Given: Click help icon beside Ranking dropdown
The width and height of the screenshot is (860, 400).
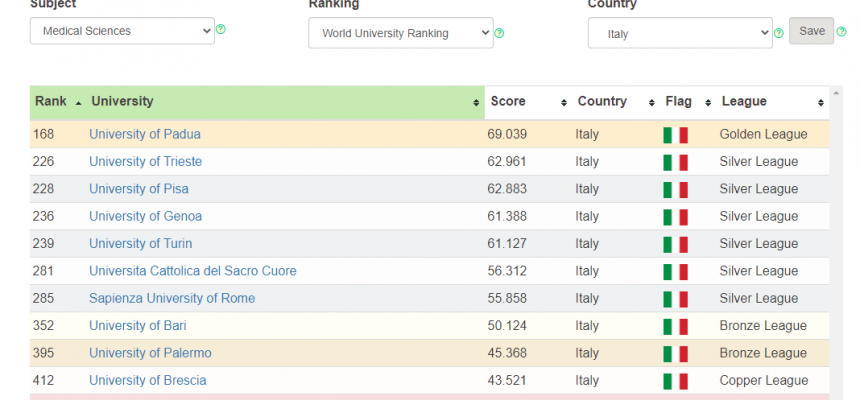Looking at the screenshot, I should coord(499,33).
